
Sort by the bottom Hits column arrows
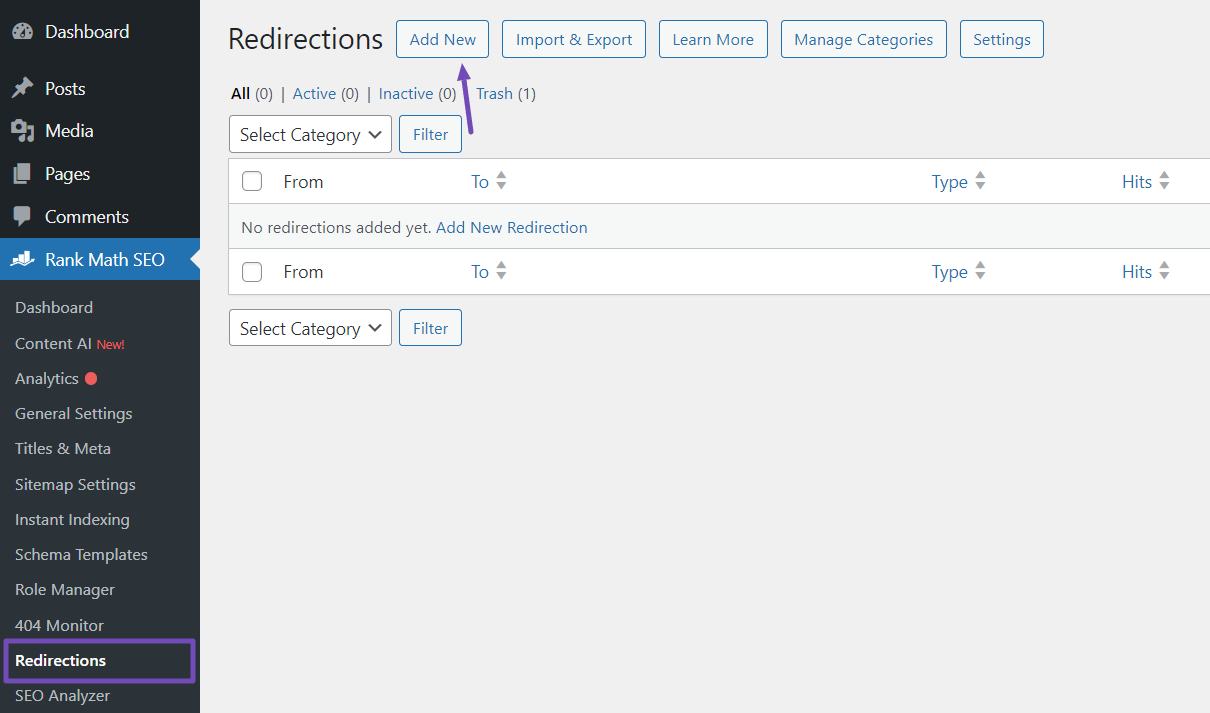point(1164,271)
